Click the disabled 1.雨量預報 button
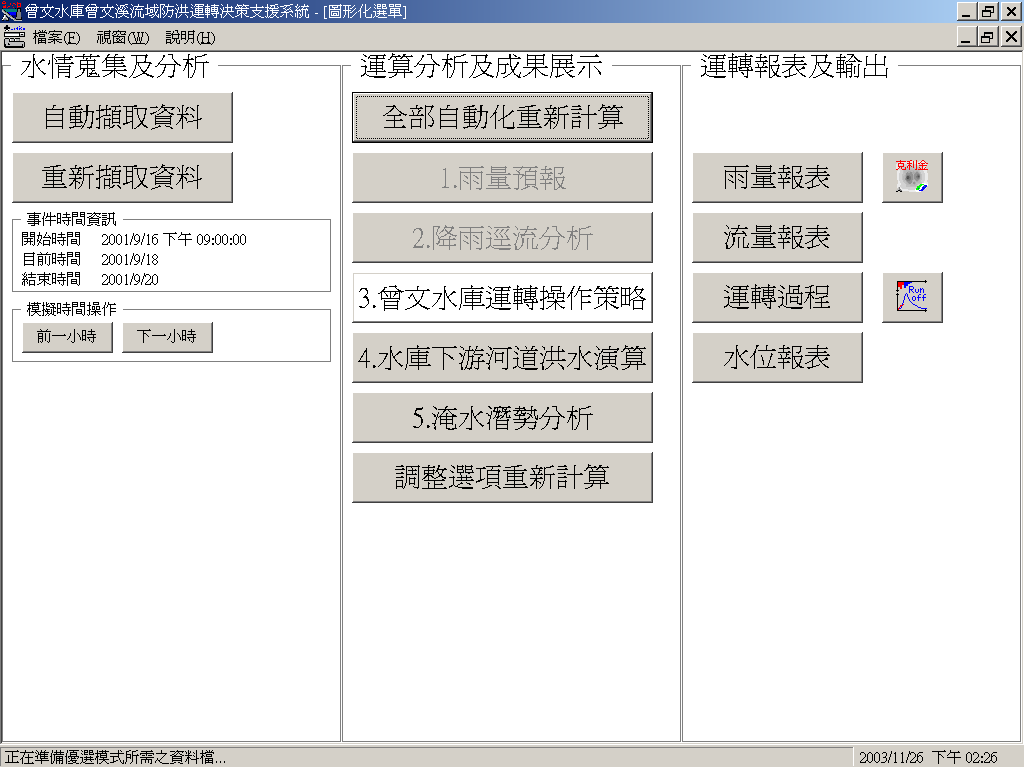 point(502,178)
